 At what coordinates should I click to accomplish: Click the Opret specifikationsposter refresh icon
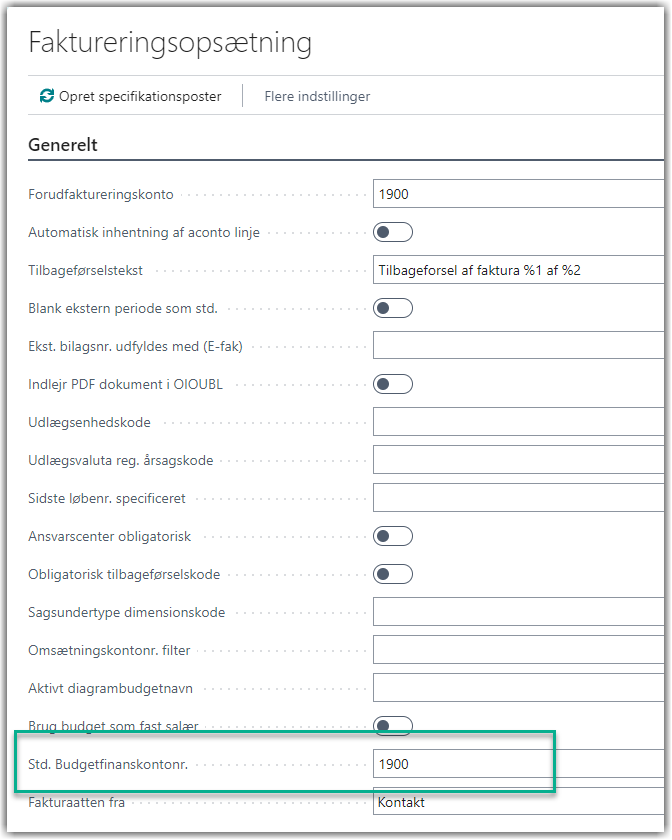point(47,96)
